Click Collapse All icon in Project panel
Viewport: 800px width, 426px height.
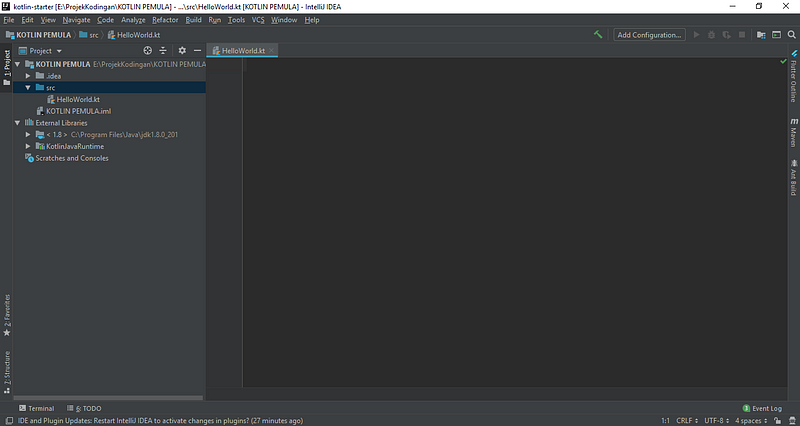point(163,51)
